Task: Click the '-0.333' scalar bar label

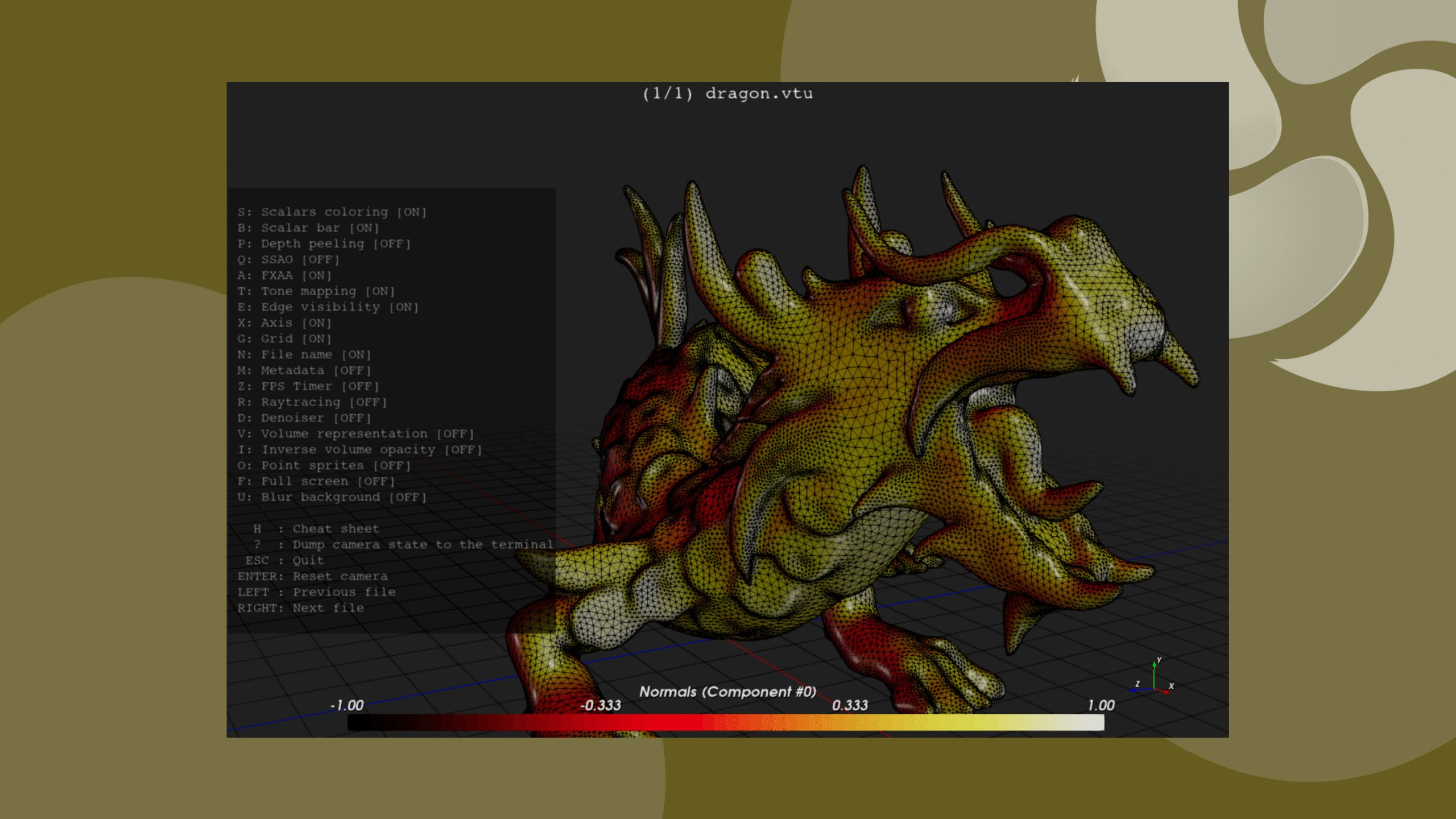Action: click(601, 706)
